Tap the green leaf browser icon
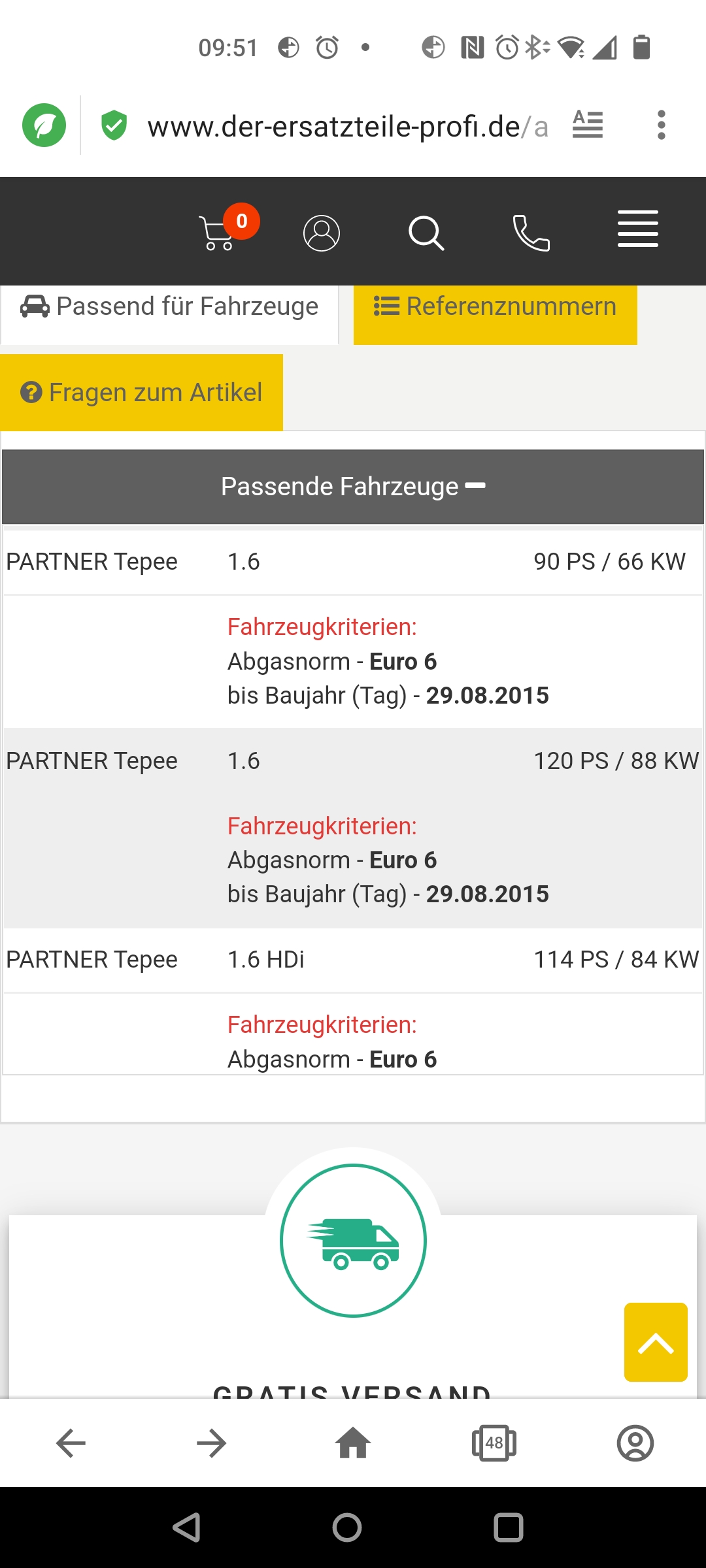The width and height of the screenshot is (706, 1568). click(x=44, y=125)
